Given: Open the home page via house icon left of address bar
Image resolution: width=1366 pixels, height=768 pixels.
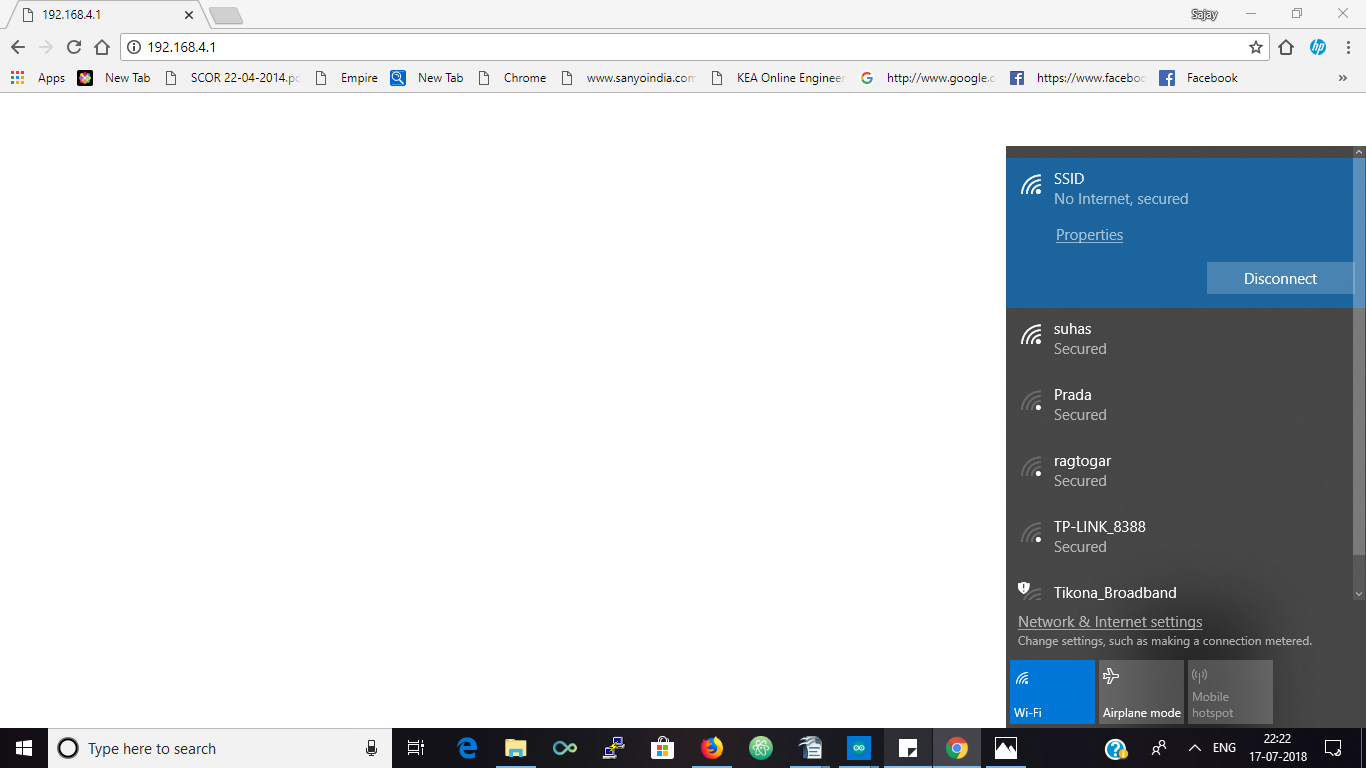Looking at the screenshot, I should coord(102,47).
